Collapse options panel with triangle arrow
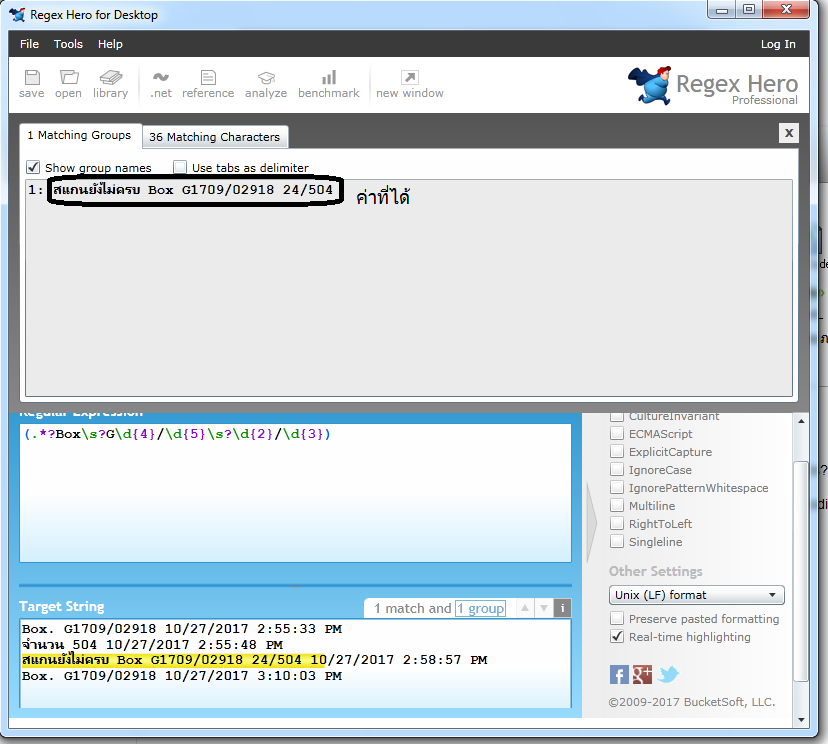828x744 pixels. pyautogui.click(x=592, y=522)
